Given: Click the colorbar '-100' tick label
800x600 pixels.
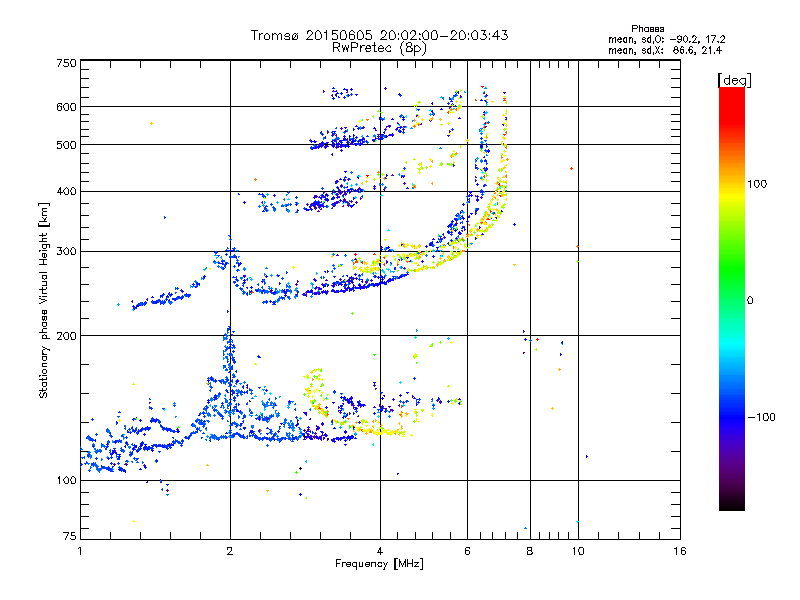Looking at the screenshot, I should 761,417.
